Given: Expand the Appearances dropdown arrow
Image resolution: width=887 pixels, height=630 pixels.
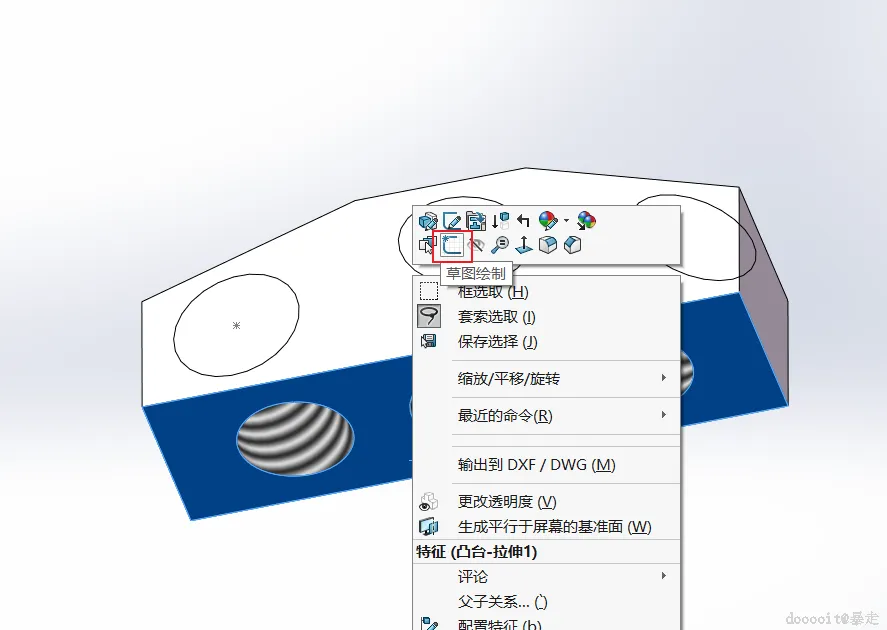Looking at the screenshot, I should (566, 221).
